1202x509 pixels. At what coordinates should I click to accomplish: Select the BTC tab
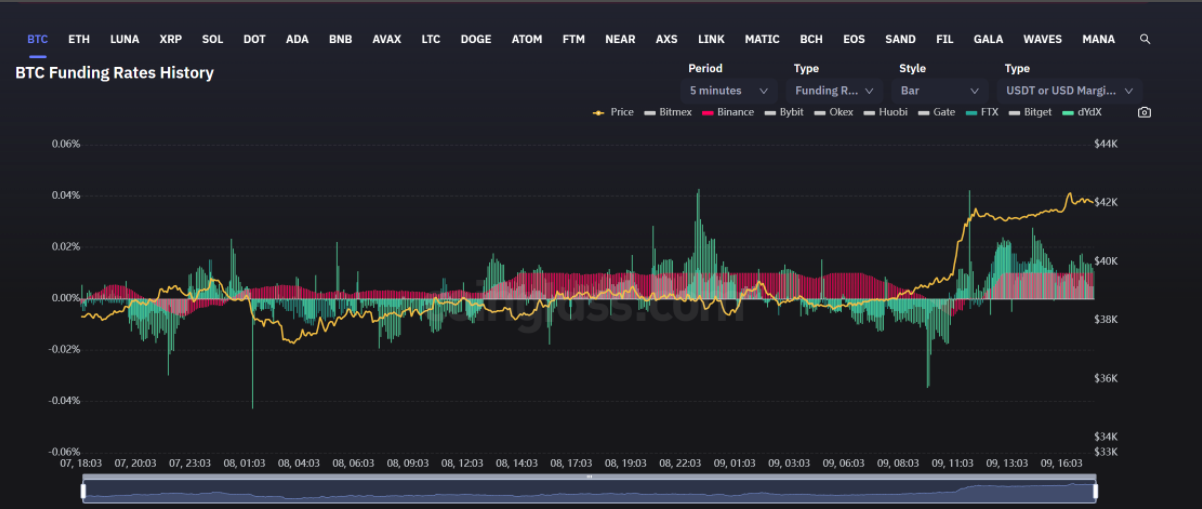tap(37, 39)
